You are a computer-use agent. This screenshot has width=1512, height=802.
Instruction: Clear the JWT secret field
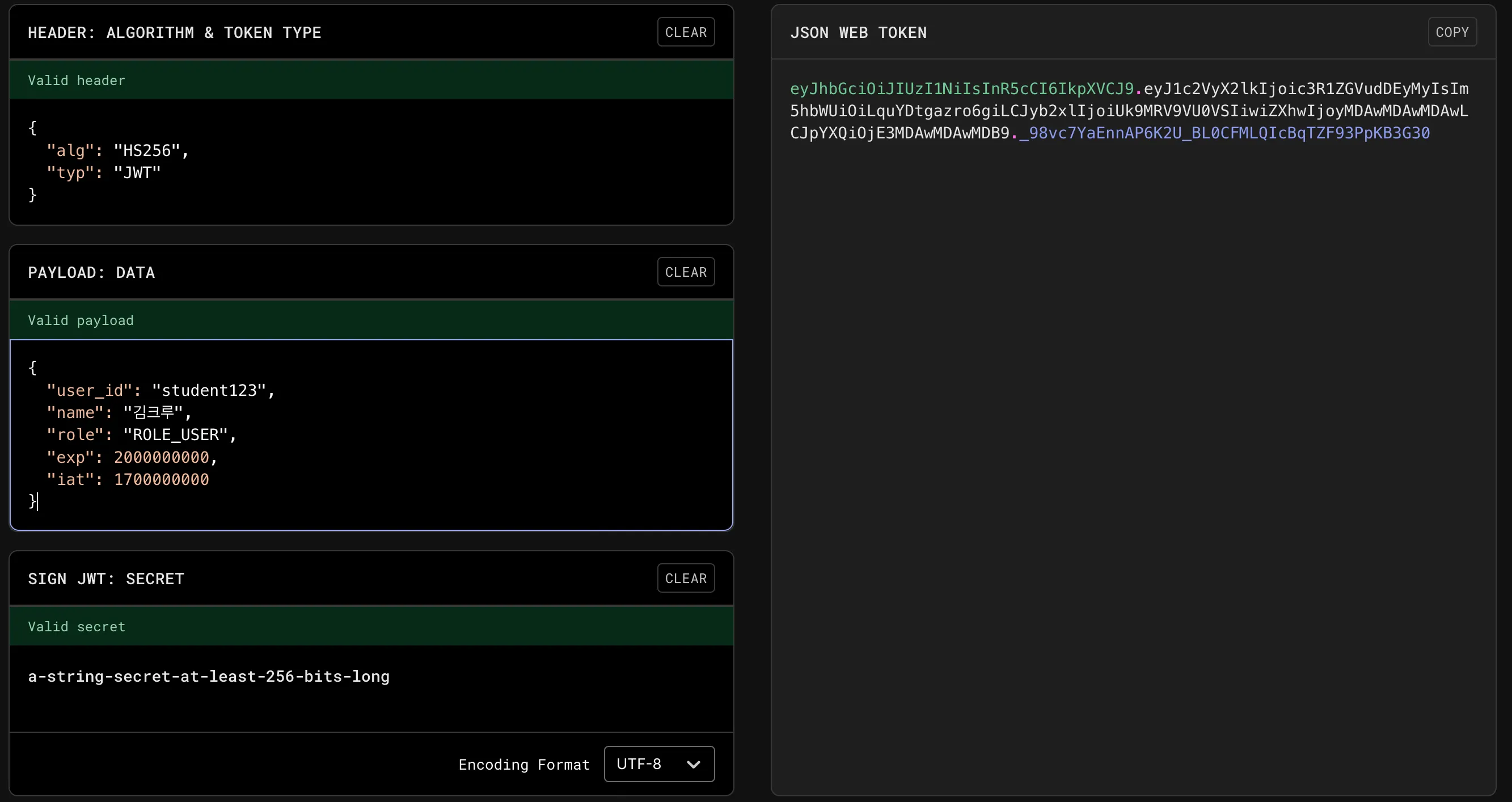tap(686, 579)
